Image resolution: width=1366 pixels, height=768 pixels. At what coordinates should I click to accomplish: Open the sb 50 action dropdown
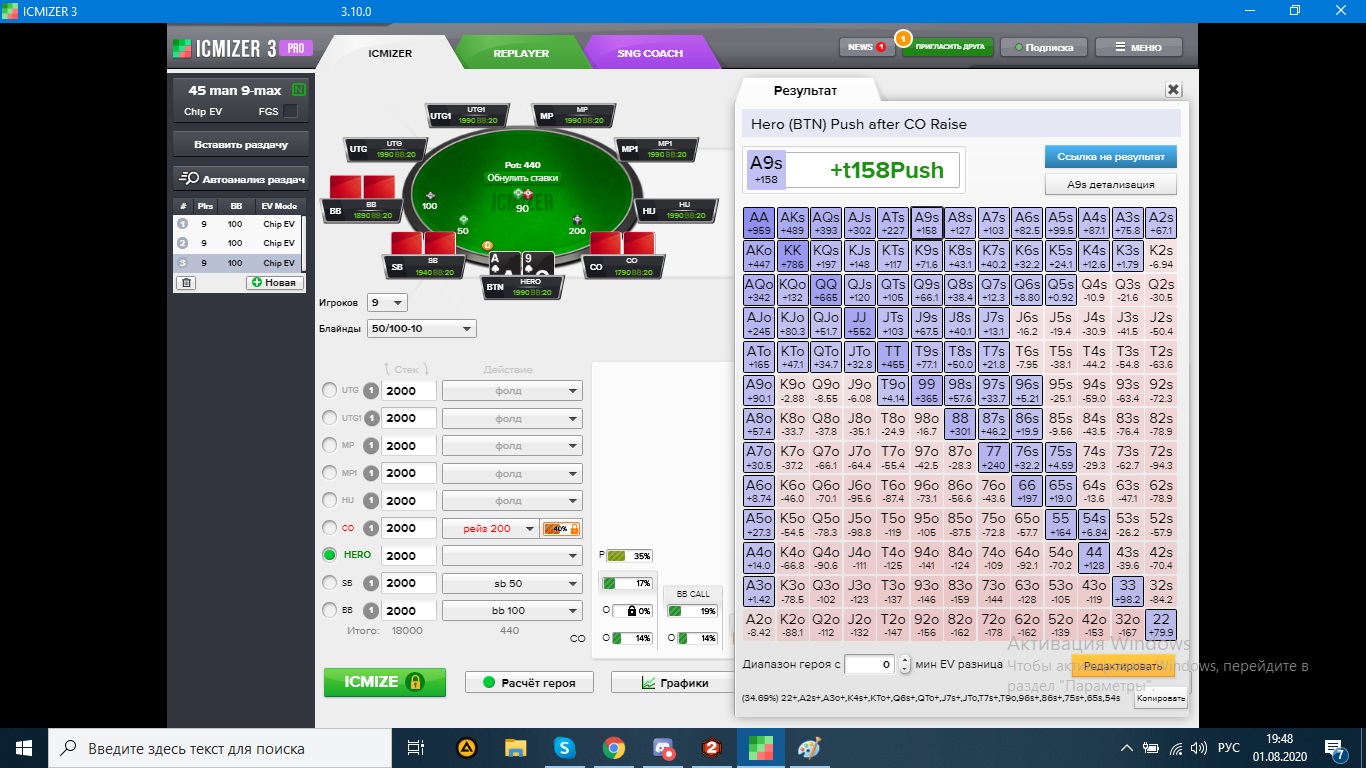(x=512, y=583)
